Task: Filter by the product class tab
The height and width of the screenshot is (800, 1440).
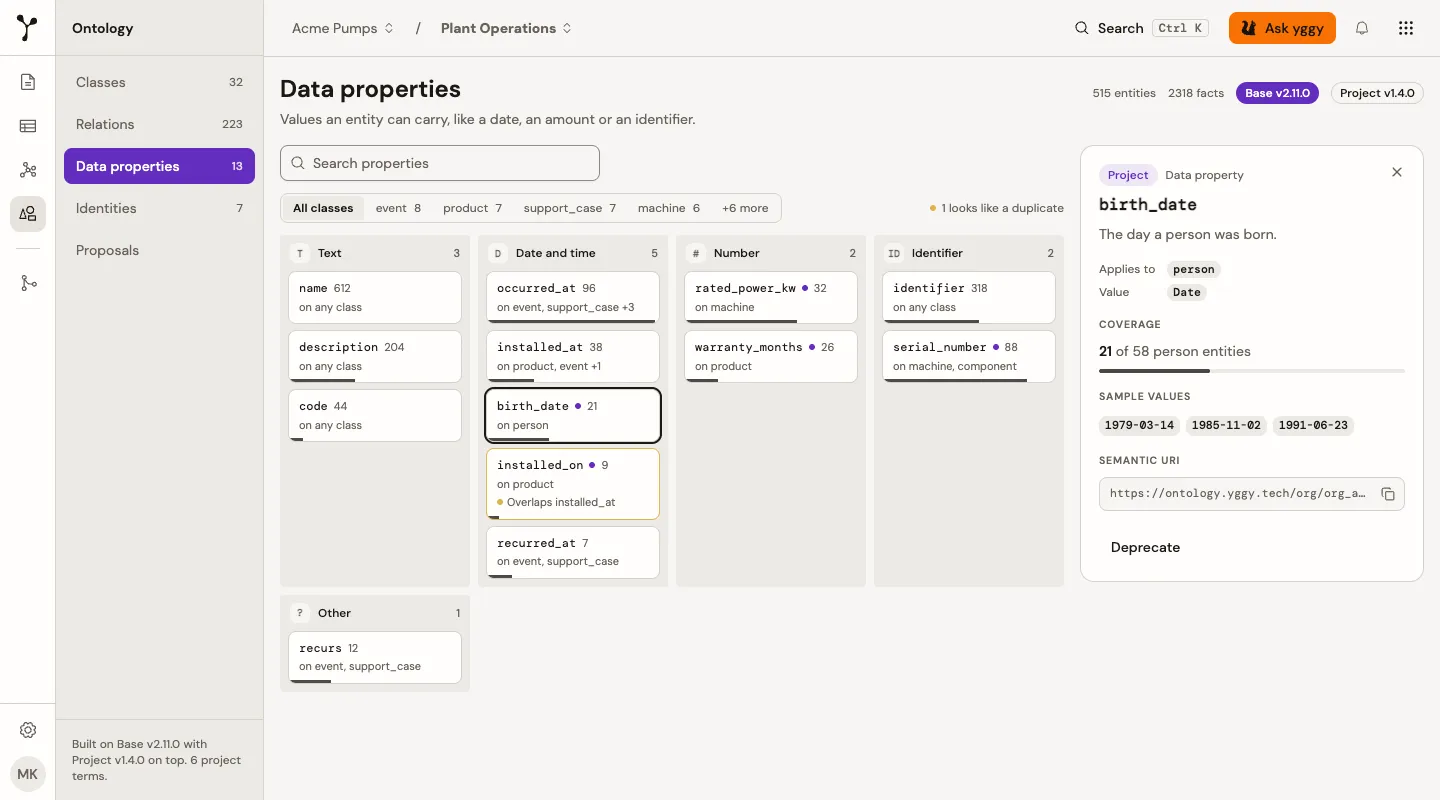Action: pos(472,208)
